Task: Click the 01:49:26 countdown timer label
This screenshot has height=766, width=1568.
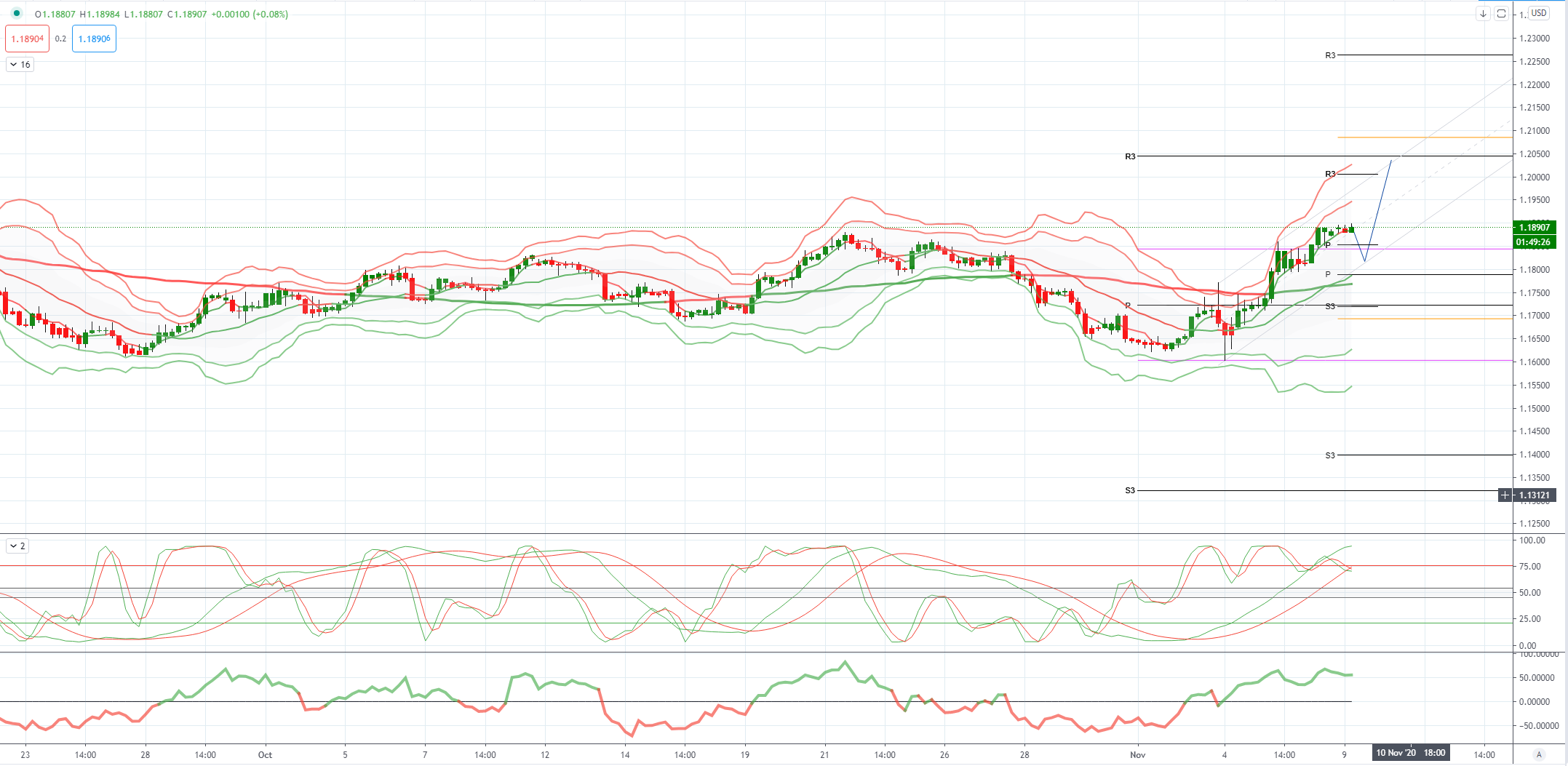Action: [x=1534, y=242]
